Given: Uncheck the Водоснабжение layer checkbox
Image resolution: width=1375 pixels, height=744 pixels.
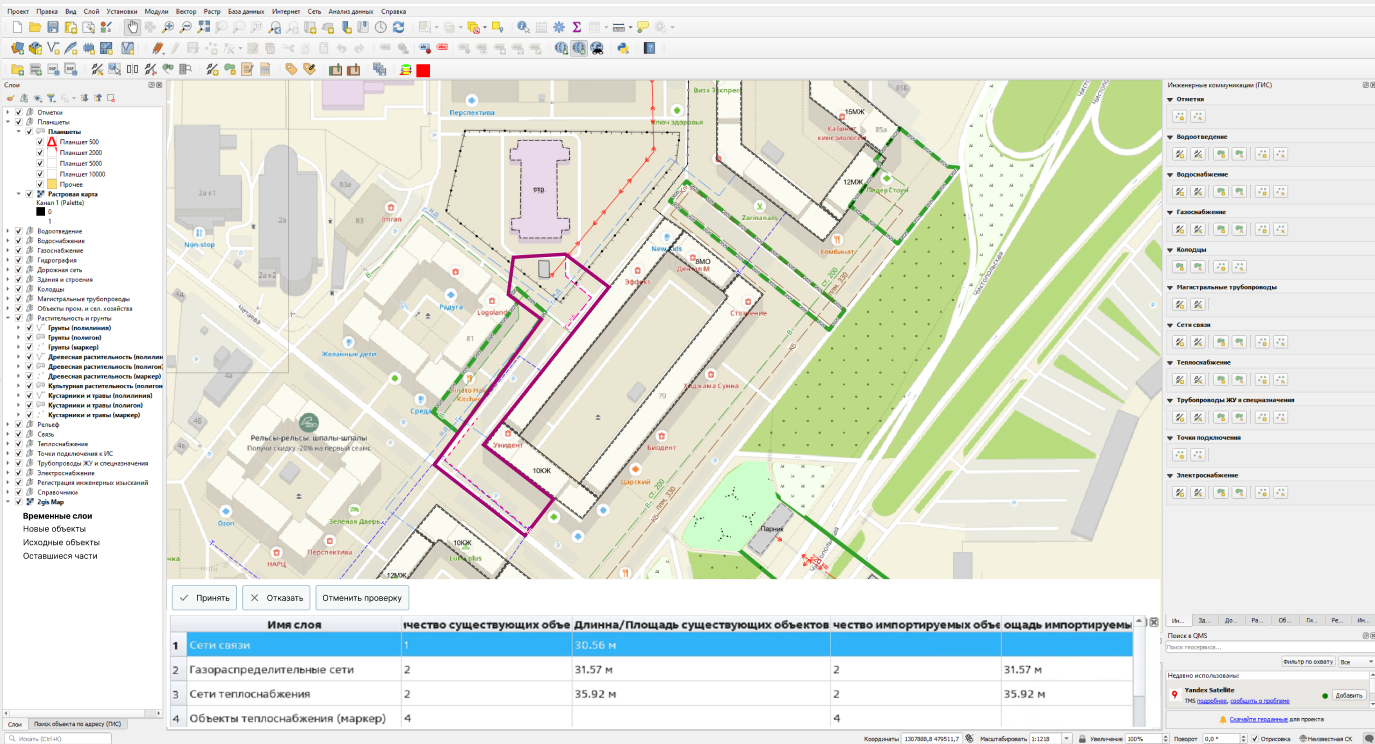Looking at the screenshot, I should [18, 241].
